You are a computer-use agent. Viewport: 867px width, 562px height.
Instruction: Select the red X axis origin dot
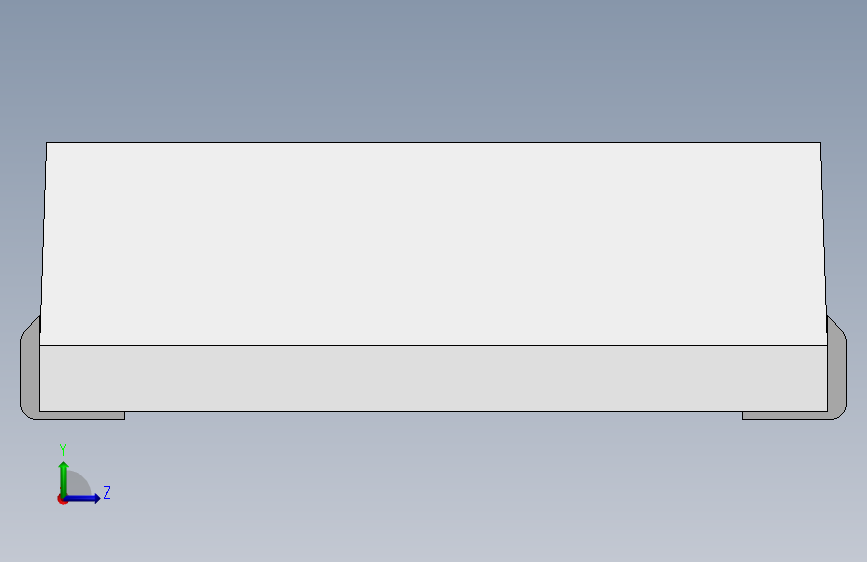pos(62,499)
